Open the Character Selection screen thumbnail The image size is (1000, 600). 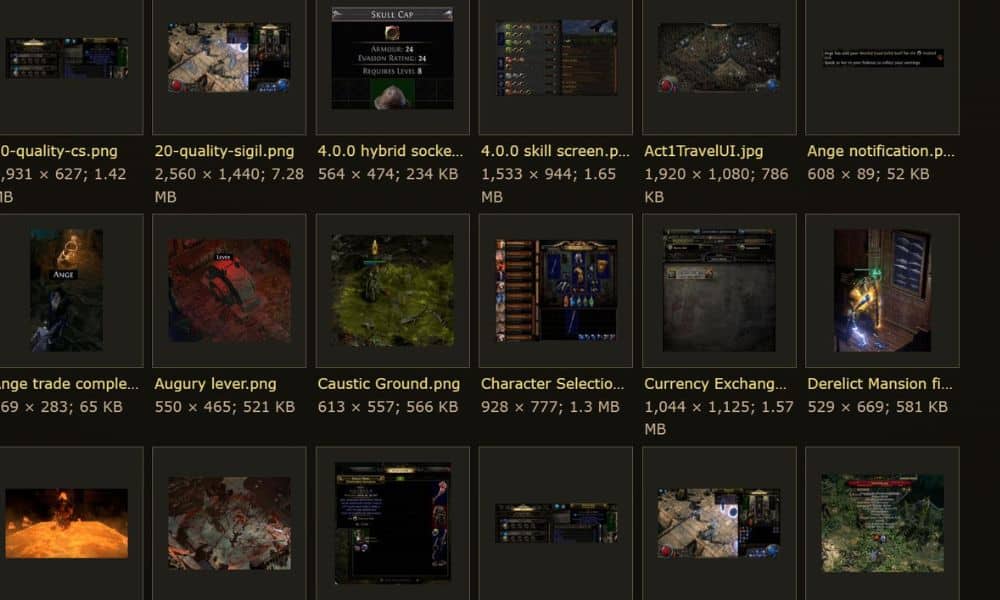[x=556, y=290]
